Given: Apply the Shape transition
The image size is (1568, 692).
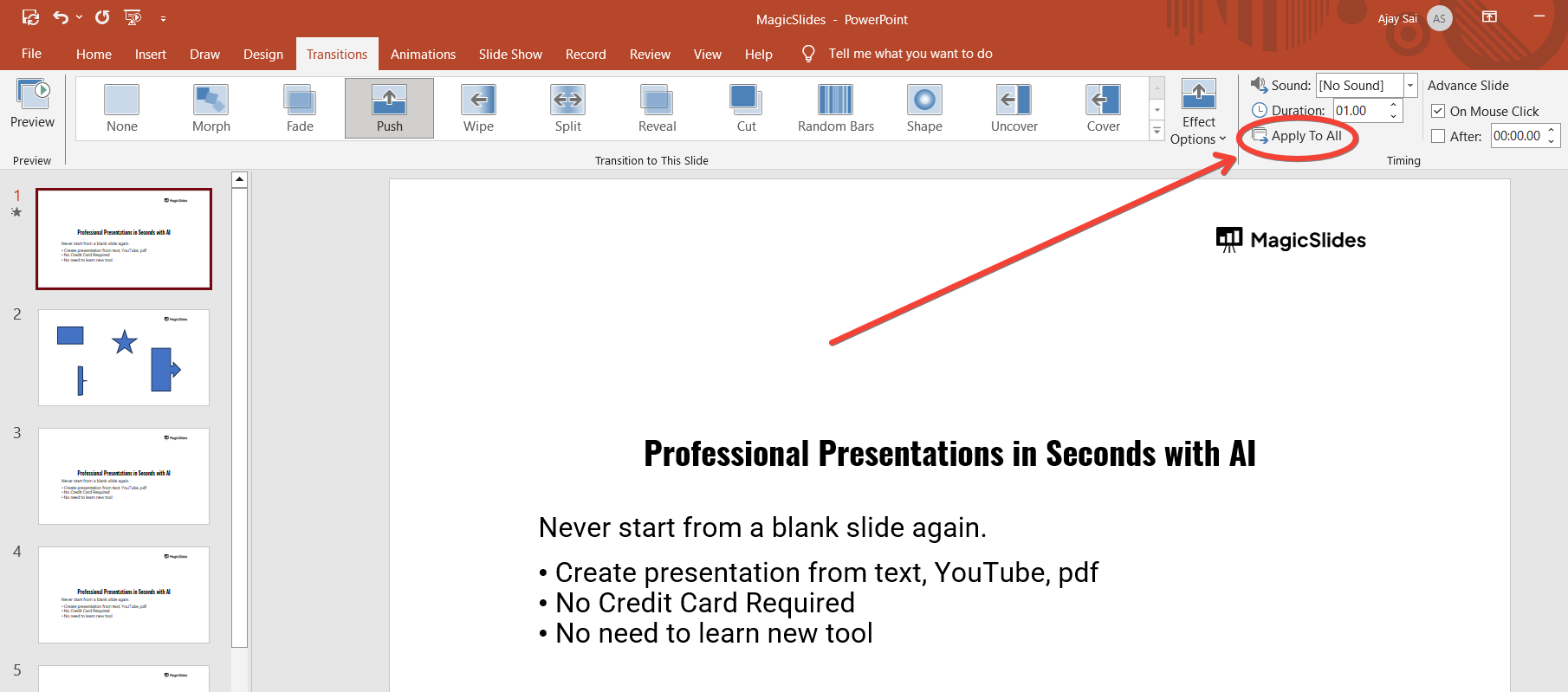Looking at the screenshot, I should pos(924,108).
